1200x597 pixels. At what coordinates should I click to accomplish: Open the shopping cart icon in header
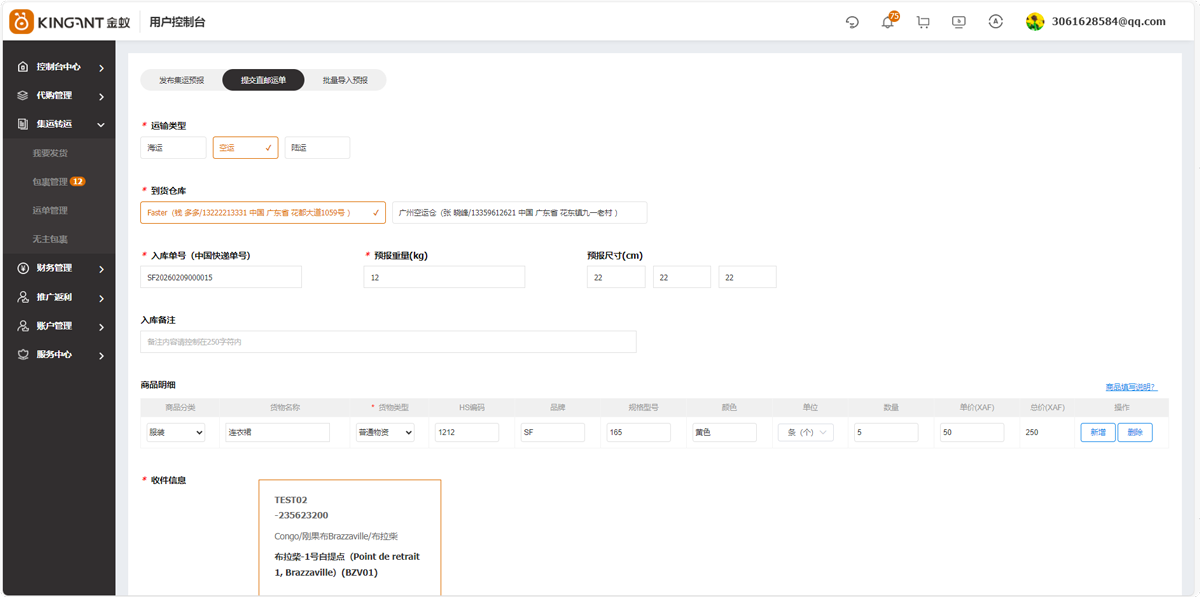(923, 22)
